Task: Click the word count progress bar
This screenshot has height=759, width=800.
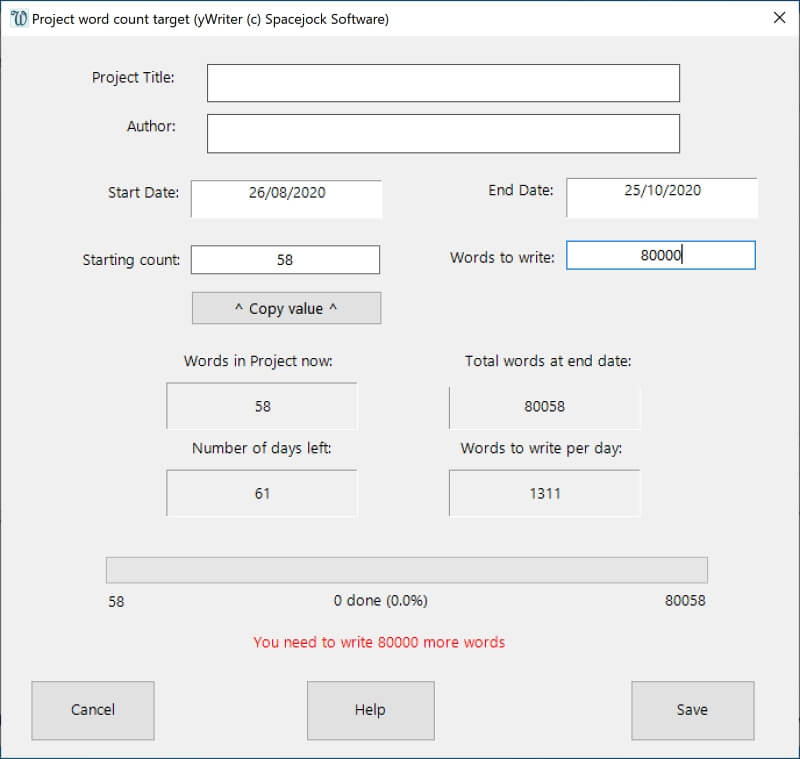Action: pyautogui.click(x=407, y=570)
